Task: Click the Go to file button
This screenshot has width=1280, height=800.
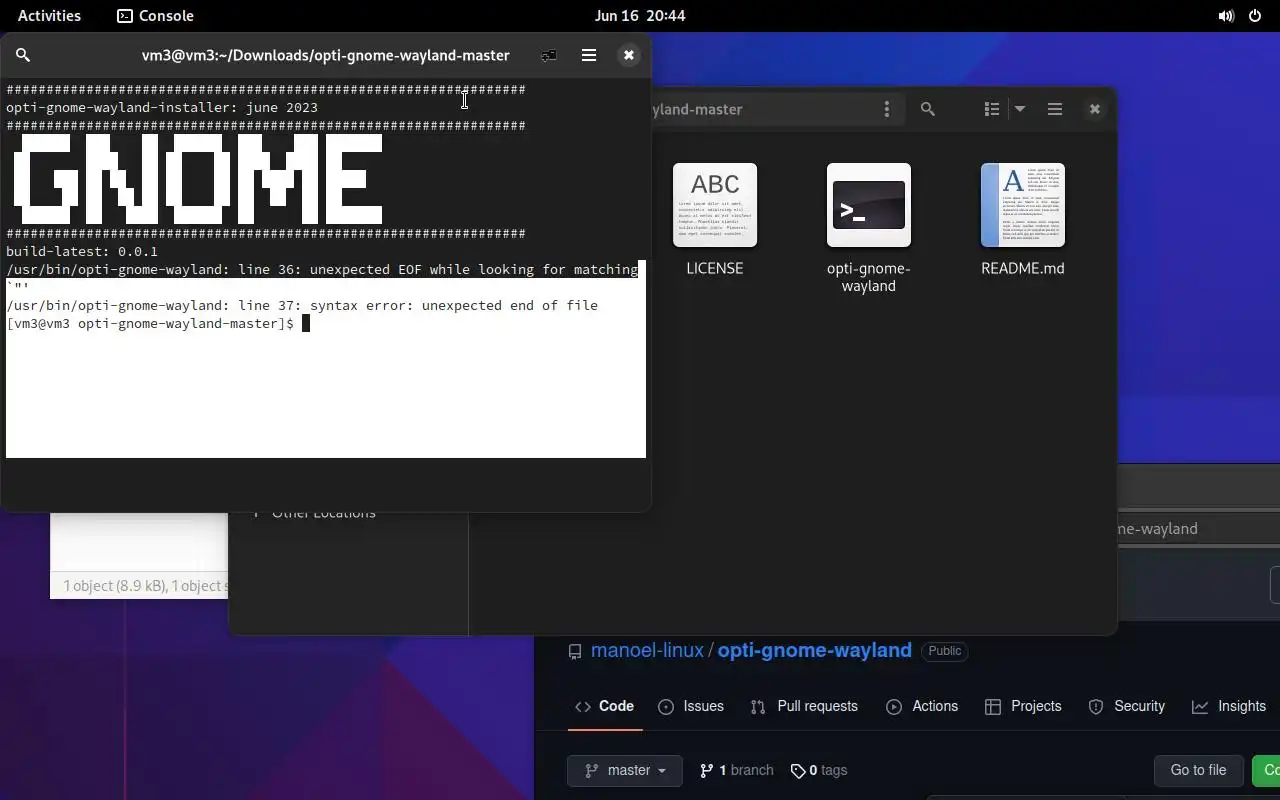Action: pyautogui.click(x=1198, y=770)
